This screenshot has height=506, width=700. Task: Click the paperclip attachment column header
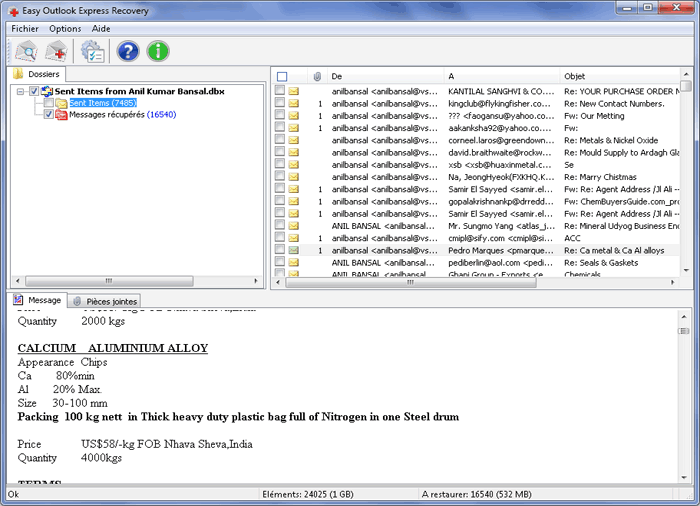[x=317, y=76]
